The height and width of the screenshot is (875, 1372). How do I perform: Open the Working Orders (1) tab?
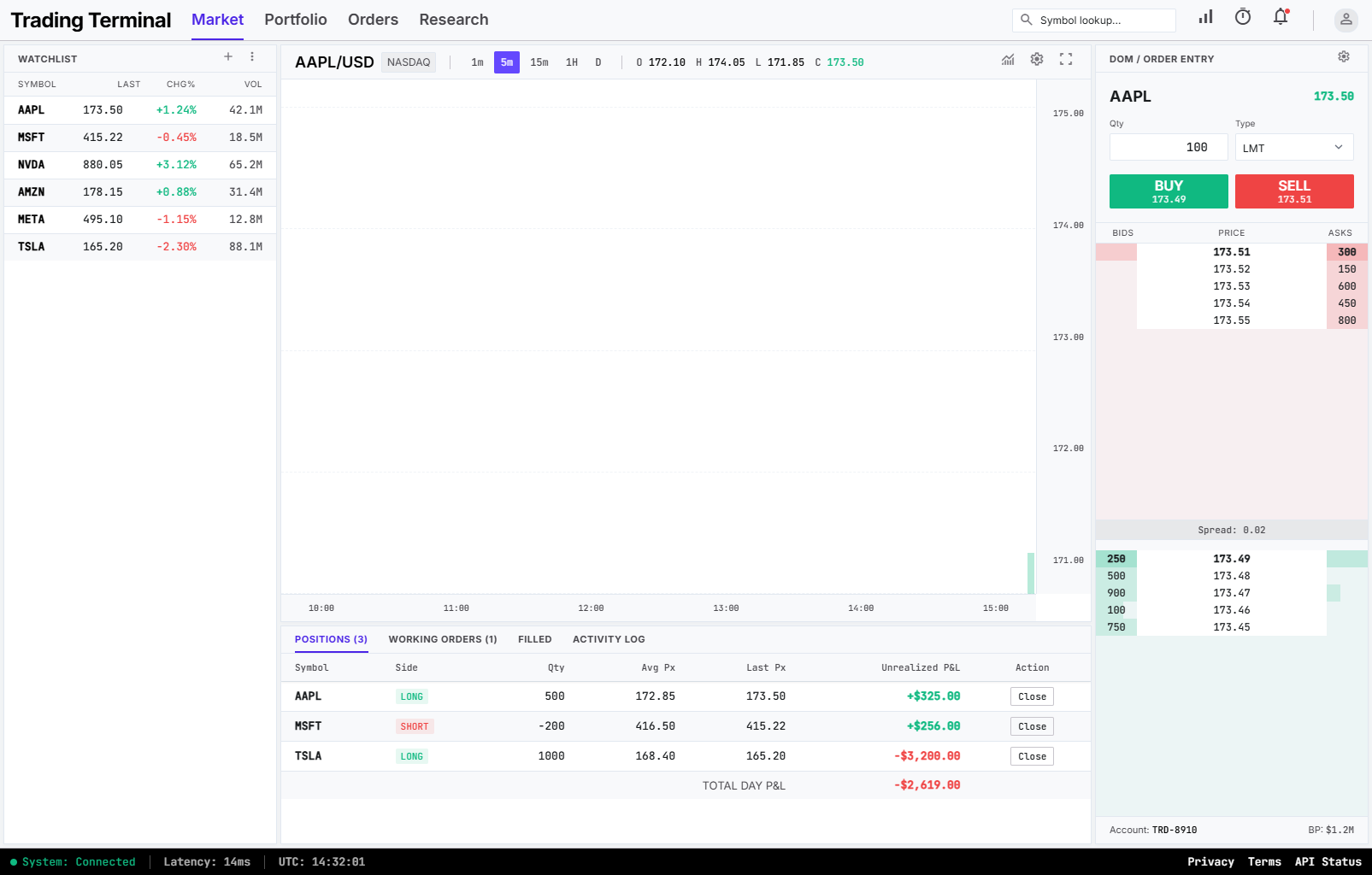[443, 639]
